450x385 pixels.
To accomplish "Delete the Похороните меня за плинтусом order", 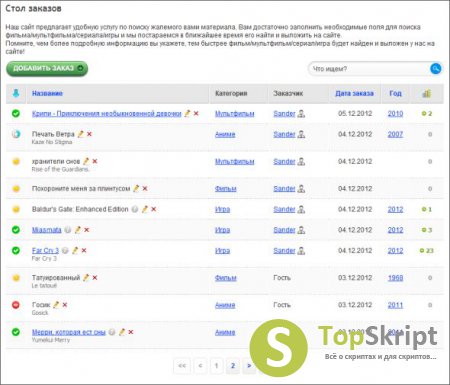I will point(145,189).
